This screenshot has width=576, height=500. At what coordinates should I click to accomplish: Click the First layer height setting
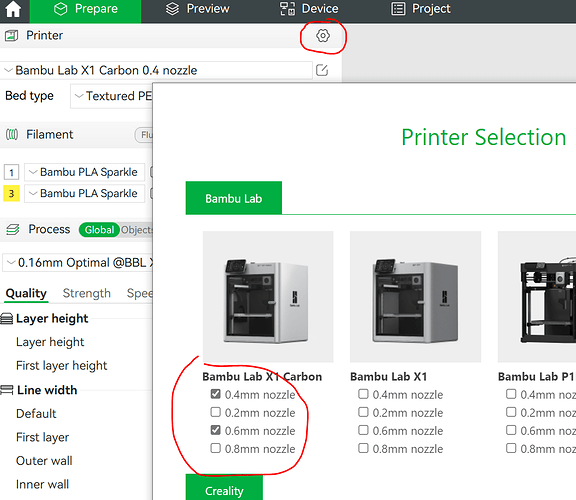pyautogui.click(x=62, y=366)
